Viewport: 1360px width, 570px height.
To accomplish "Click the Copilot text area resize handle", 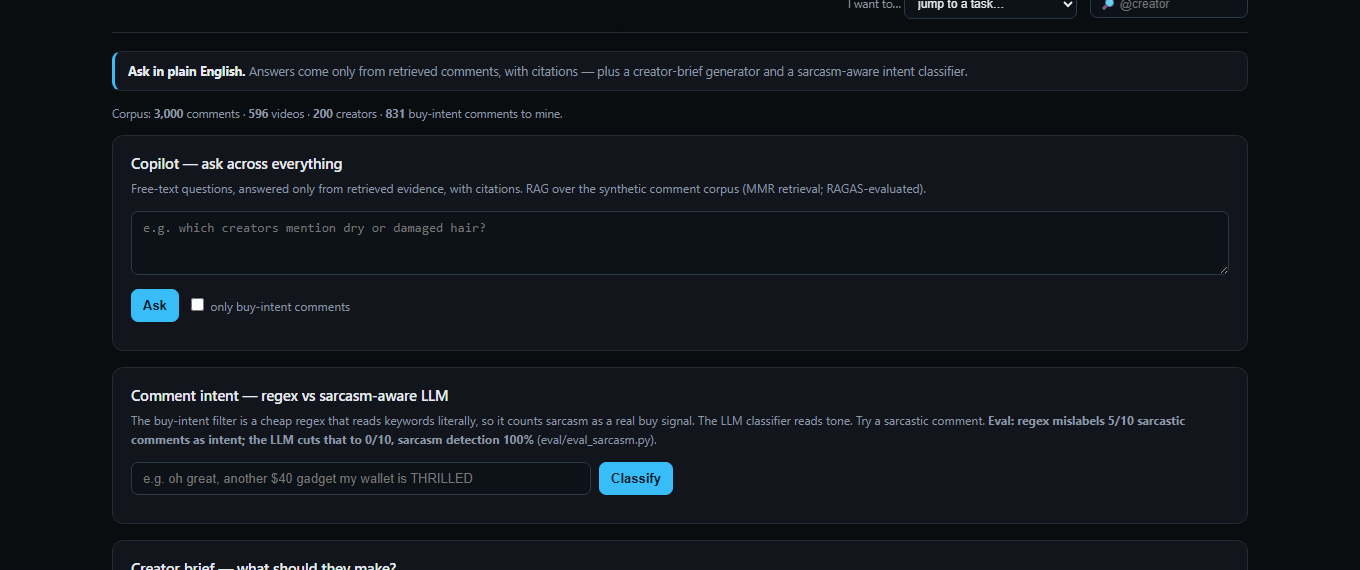I will coord(1222,268).
